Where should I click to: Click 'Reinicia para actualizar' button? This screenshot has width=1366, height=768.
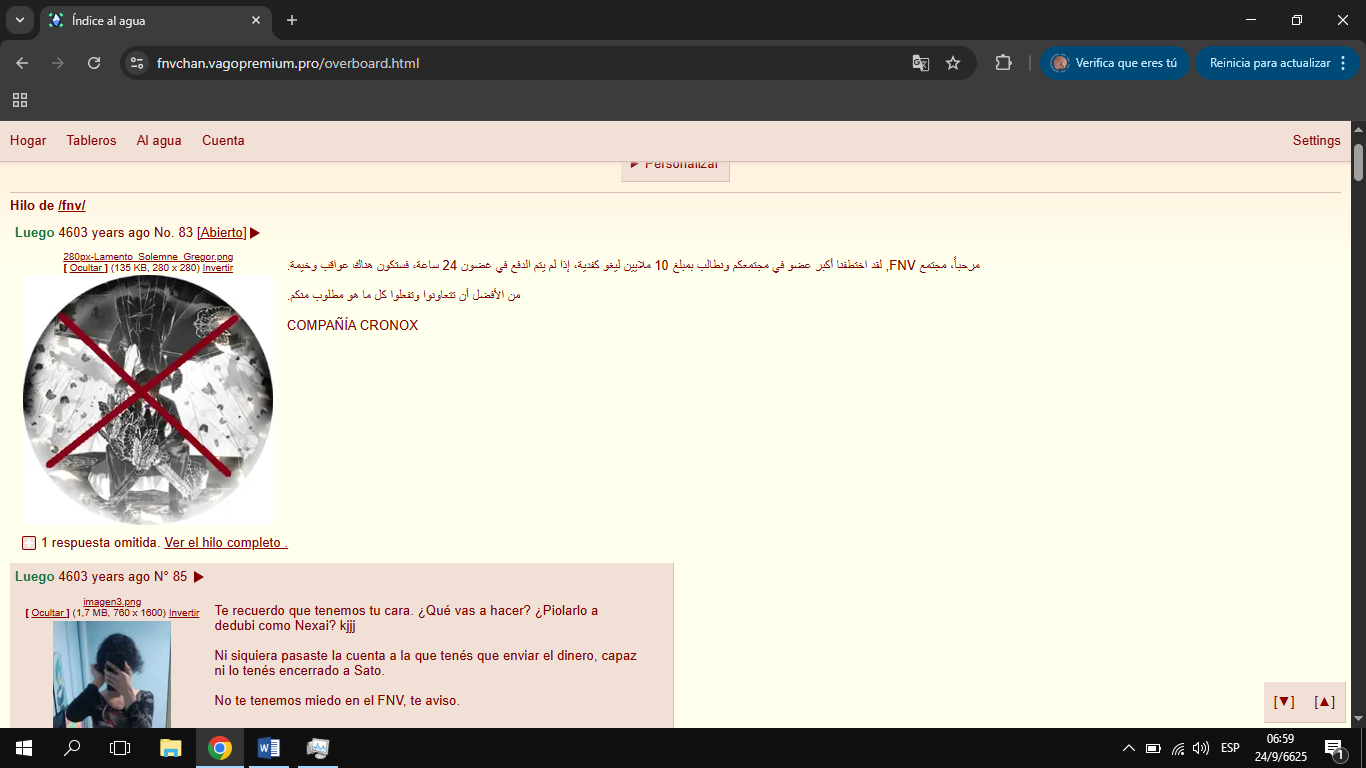1269,63
